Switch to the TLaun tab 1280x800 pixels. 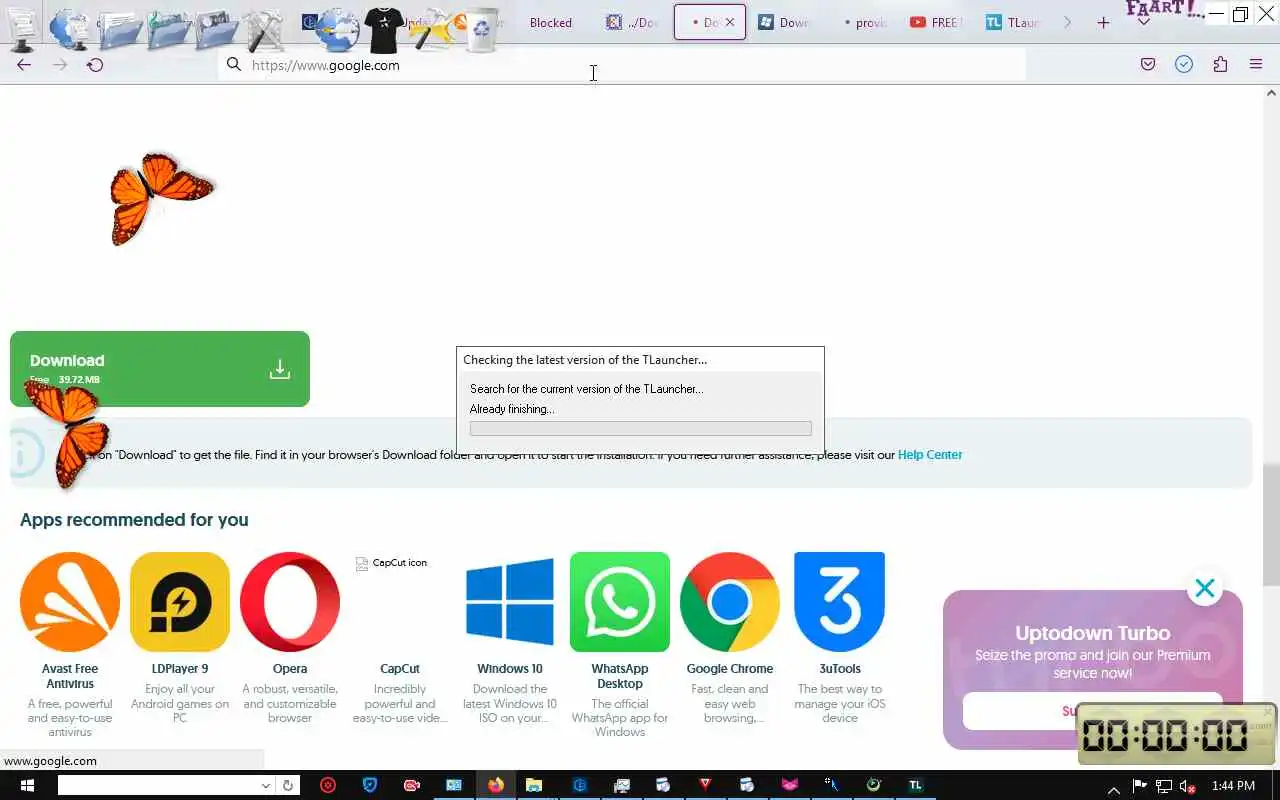pyautogui.click(x=1012, y=23)
